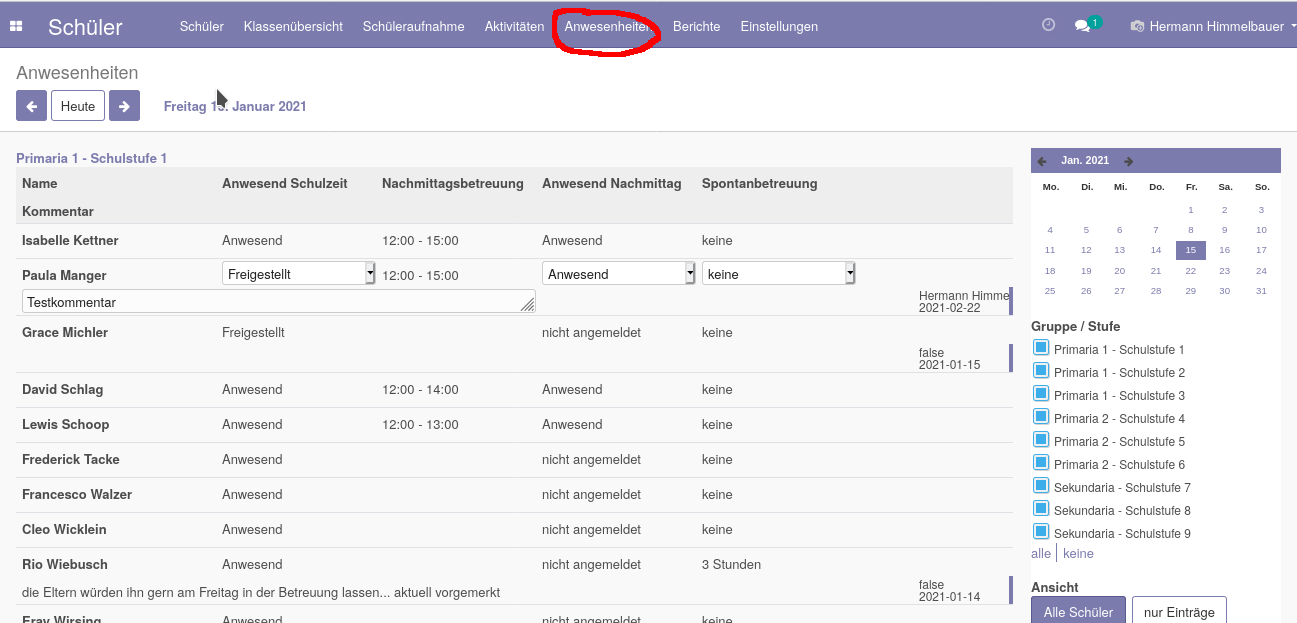Open the Klassenübersicht menu
The image size is (1297, 623).
click(x=293, y=27)
